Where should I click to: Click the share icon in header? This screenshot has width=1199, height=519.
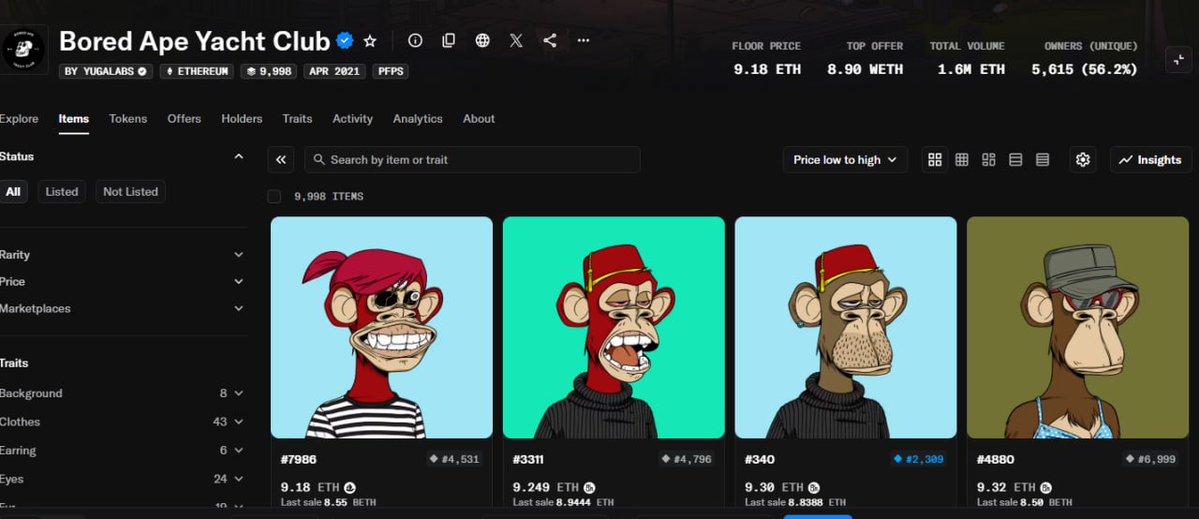click(550, 41)
